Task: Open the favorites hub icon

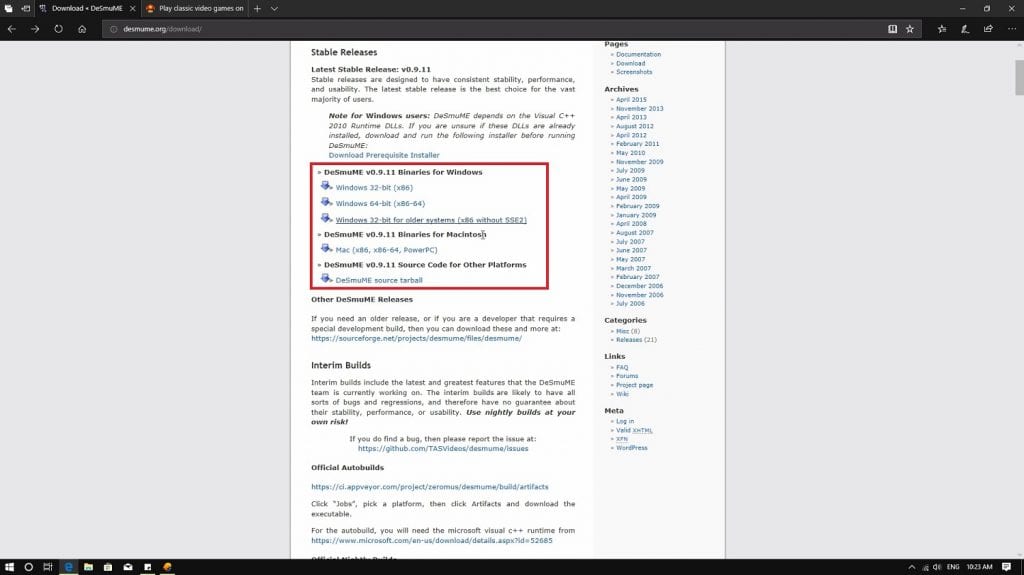Action: click(942, 29)
